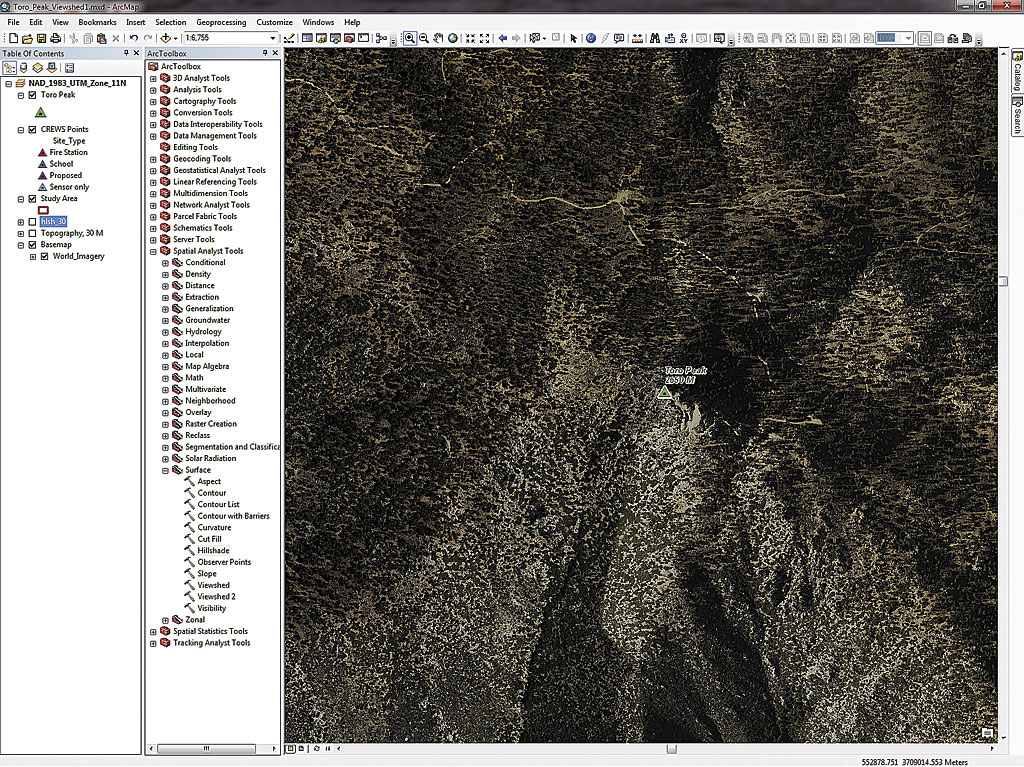
Task: Click the Fire Station symbol
Action: tap(42, 152)
